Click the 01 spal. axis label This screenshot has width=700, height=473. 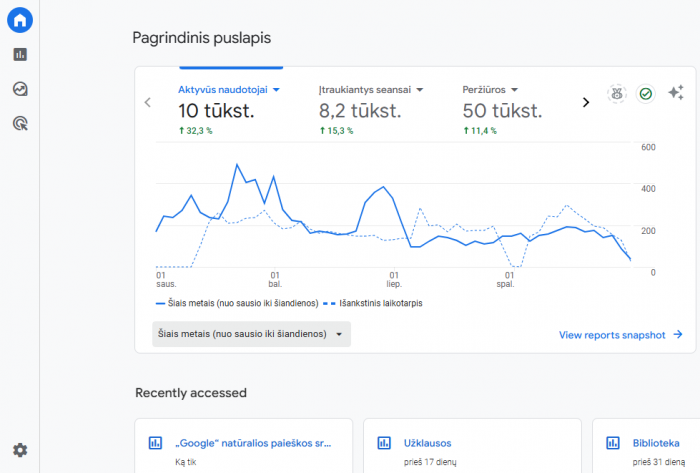pyautogui.click(x=506, y=279)
